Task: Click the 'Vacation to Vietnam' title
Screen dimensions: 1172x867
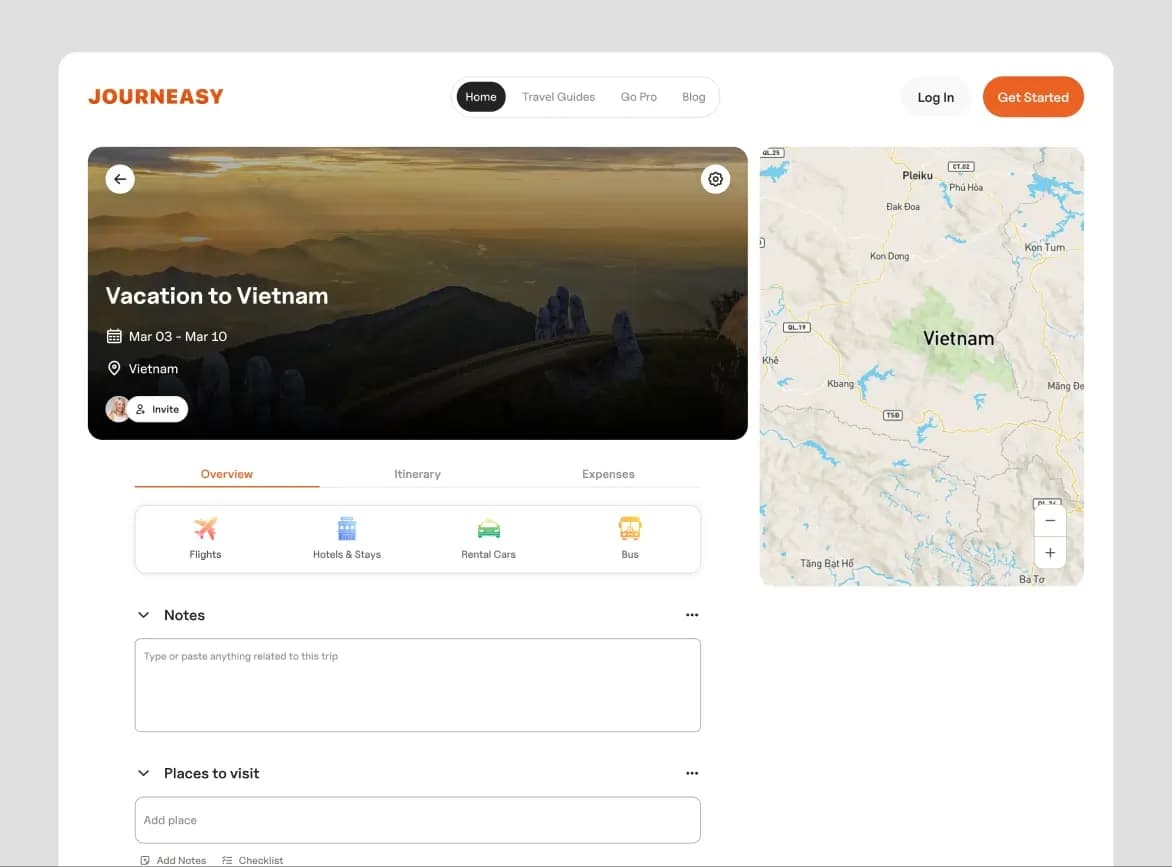Action: point(217,296)
